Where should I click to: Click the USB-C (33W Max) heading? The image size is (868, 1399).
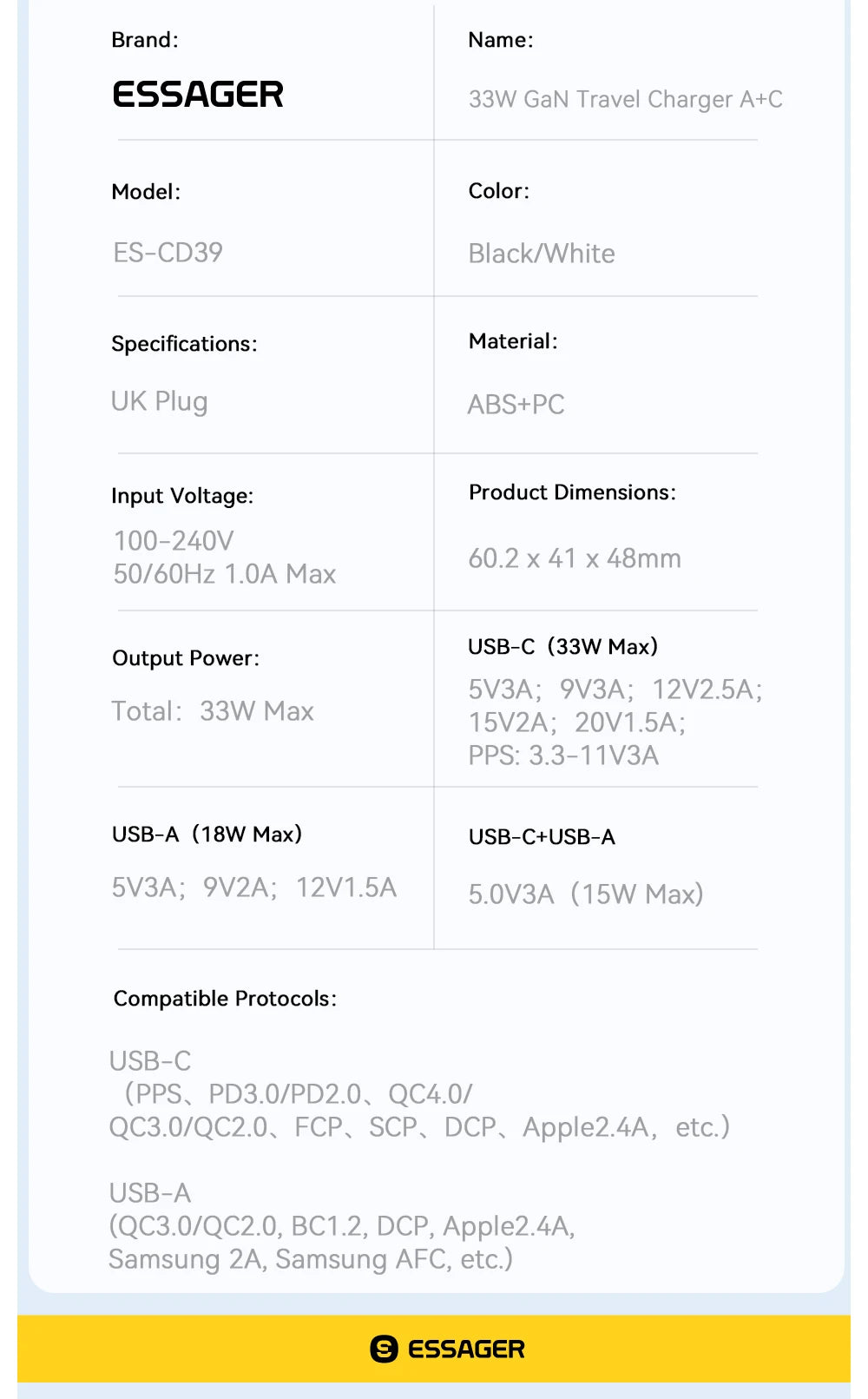(562, 647)
